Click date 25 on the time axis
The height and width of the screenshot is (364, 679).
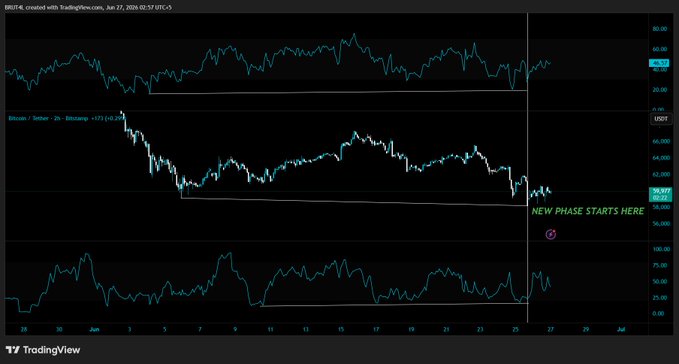click(515, 329)
